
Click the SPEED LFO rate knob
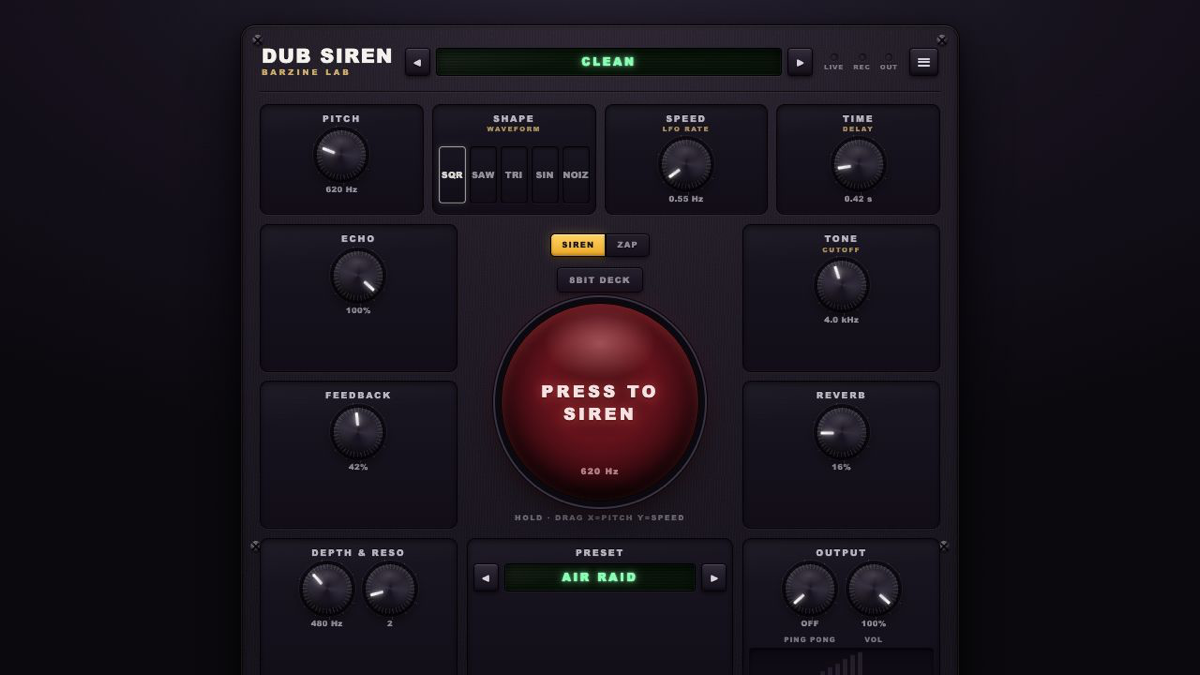point(686,165)
